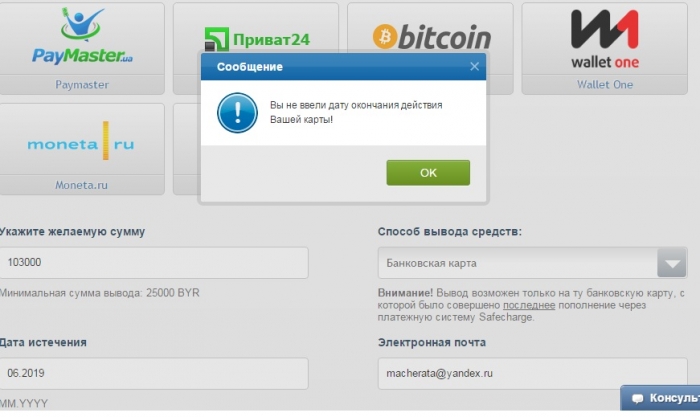This screenshot has height=417, width=700.
Task: Click the blue exclamation mark icon
Action: click(237, 113)
